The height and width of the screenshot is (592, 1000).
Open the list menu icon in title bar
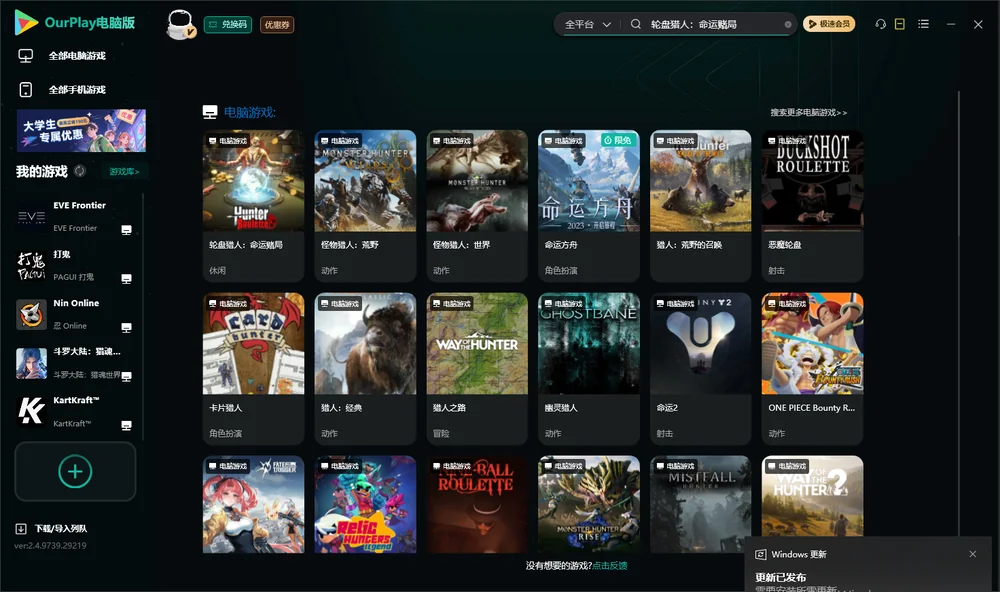923,24
